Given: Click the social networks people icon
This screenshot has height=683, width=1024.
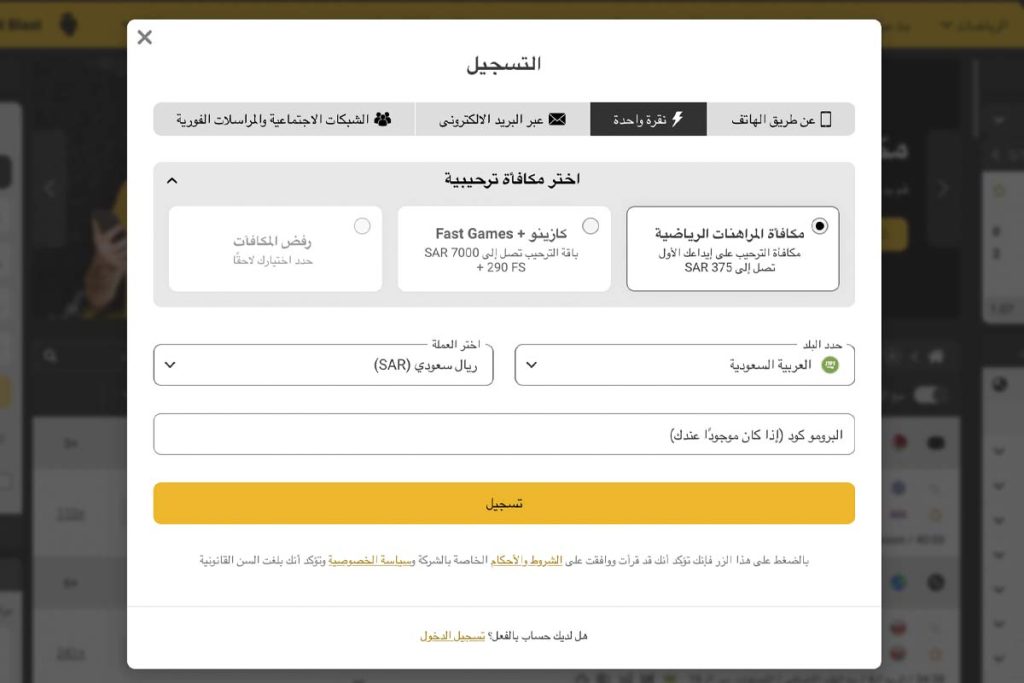Looking at the screenshot, I should [x=383, y=119].
